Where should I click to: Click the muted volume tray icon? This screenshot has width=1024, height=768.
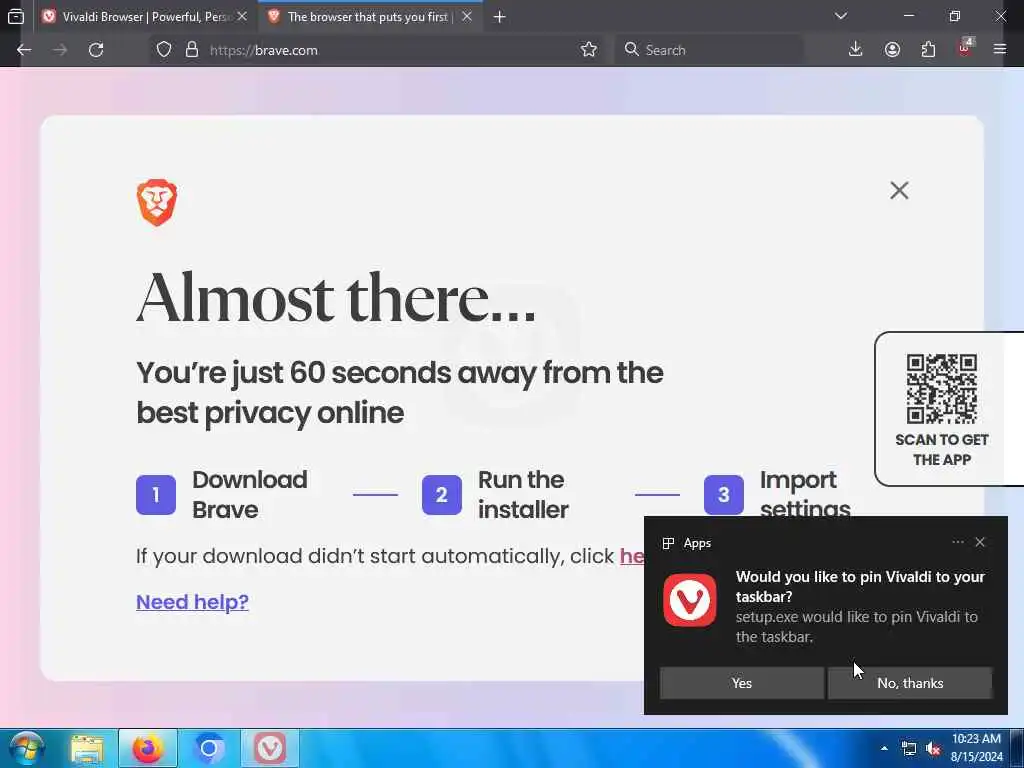[933, 748]
